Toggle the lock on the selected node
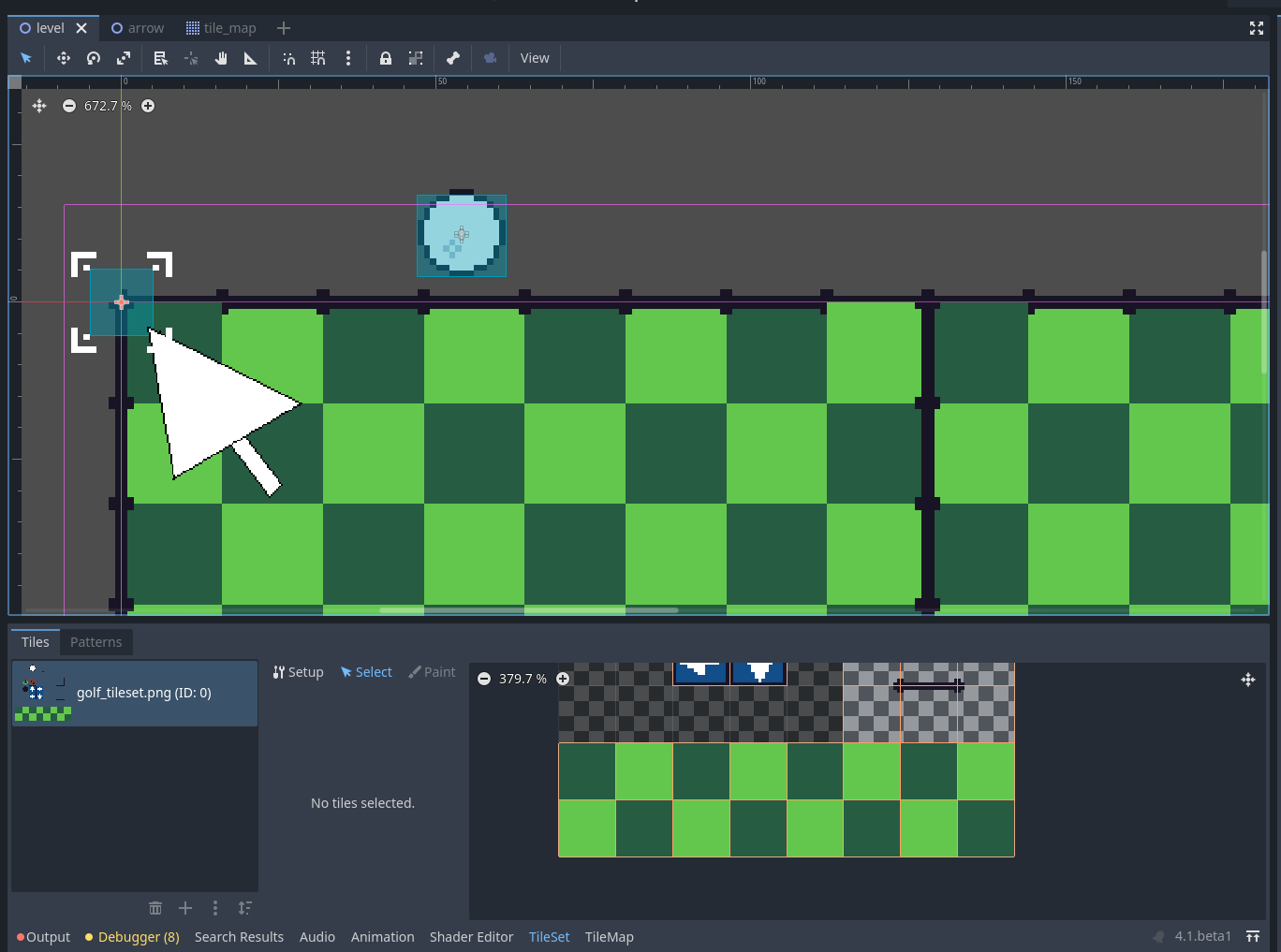Screen dimensions: 1281x952 pyautogui.click(x=386, y=57)
